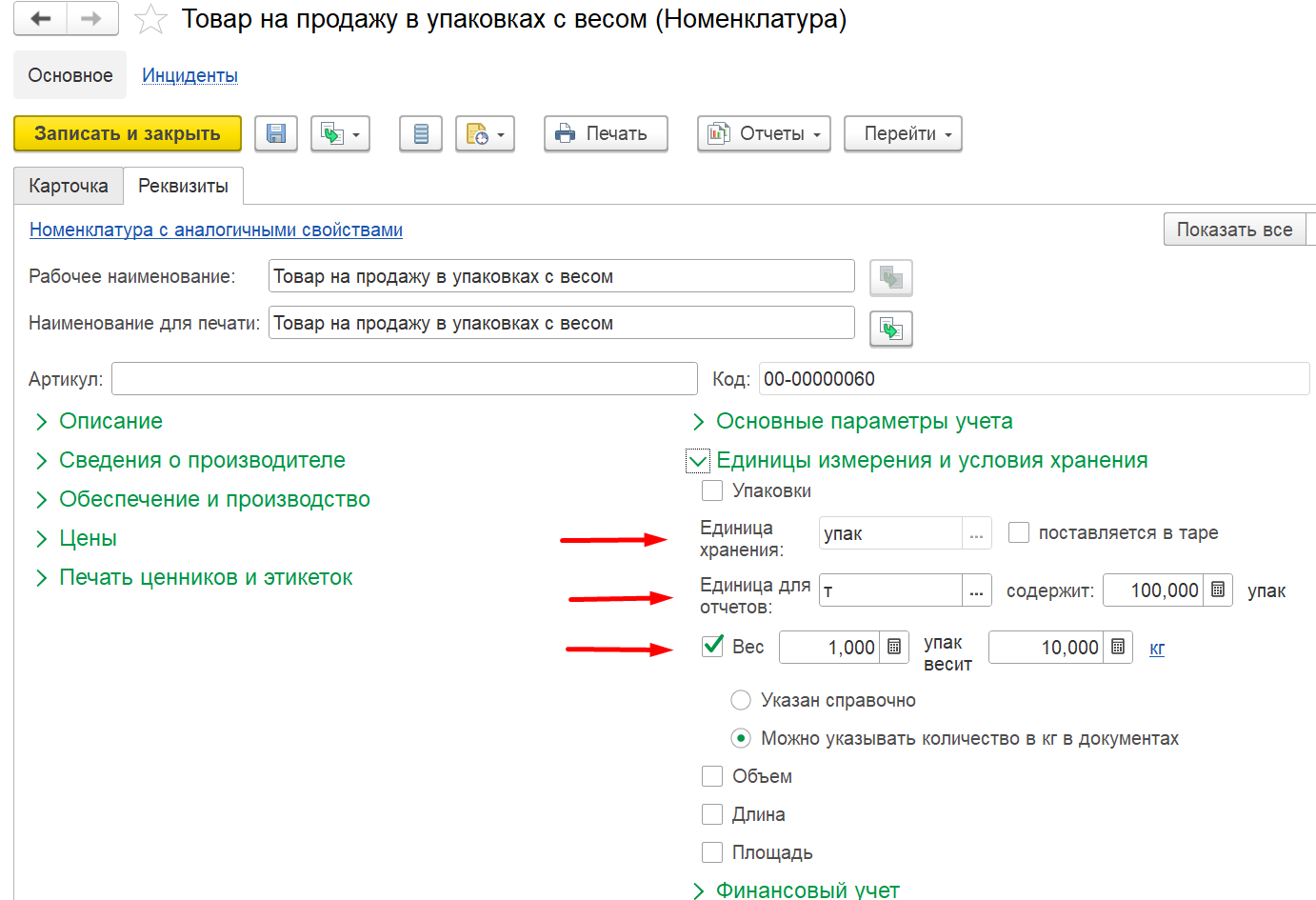
Task: Open calculator for 10,000 weight field
Action: click(x=1118, y=648)
